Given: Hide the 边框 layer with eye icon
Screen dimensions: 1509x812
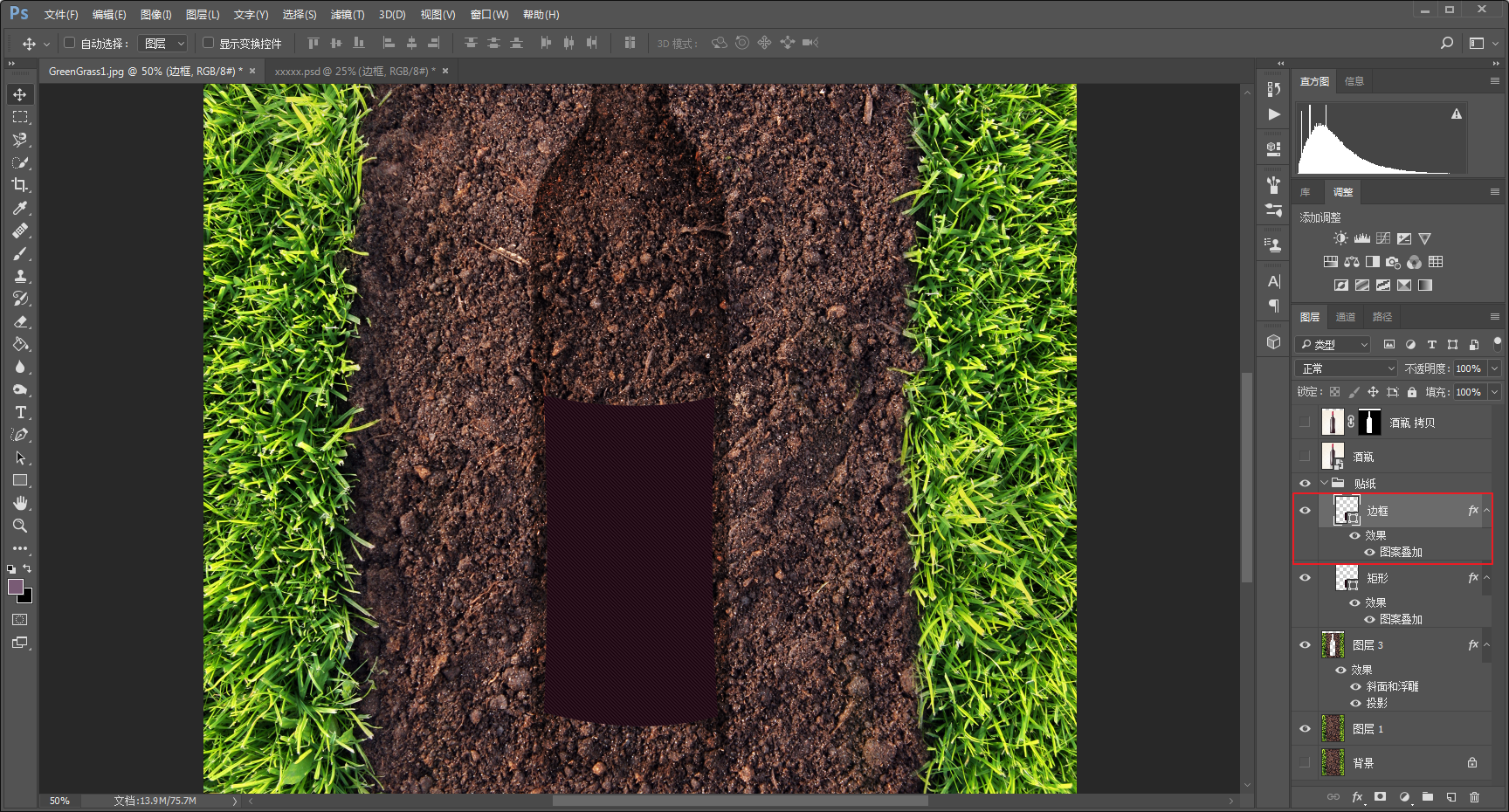Looking at the screenshot, I should (x=1305, y=511).
